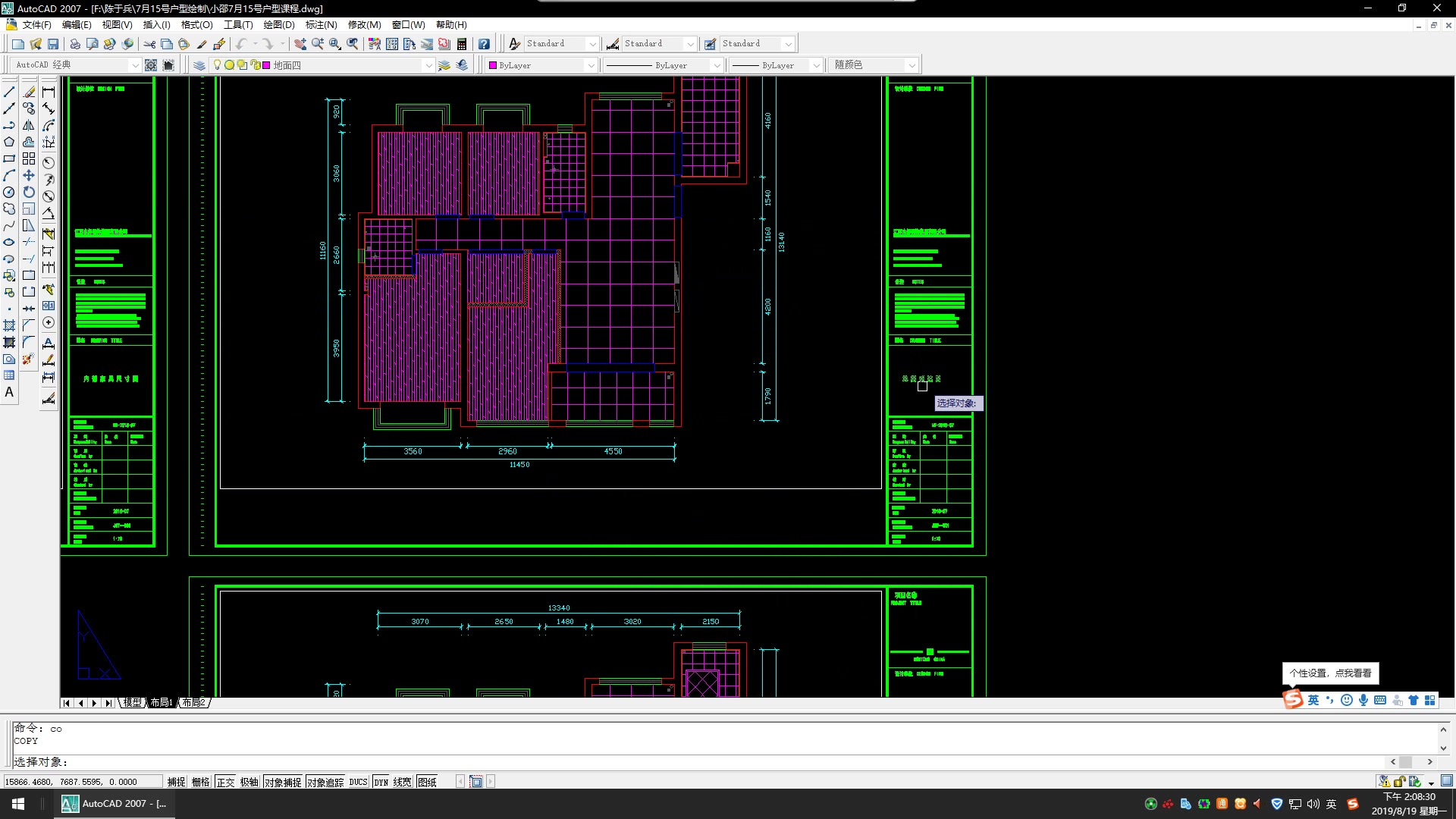Click the Match Properties brush icon
The image size is (1456, 819).
click(x=202, y=44)
